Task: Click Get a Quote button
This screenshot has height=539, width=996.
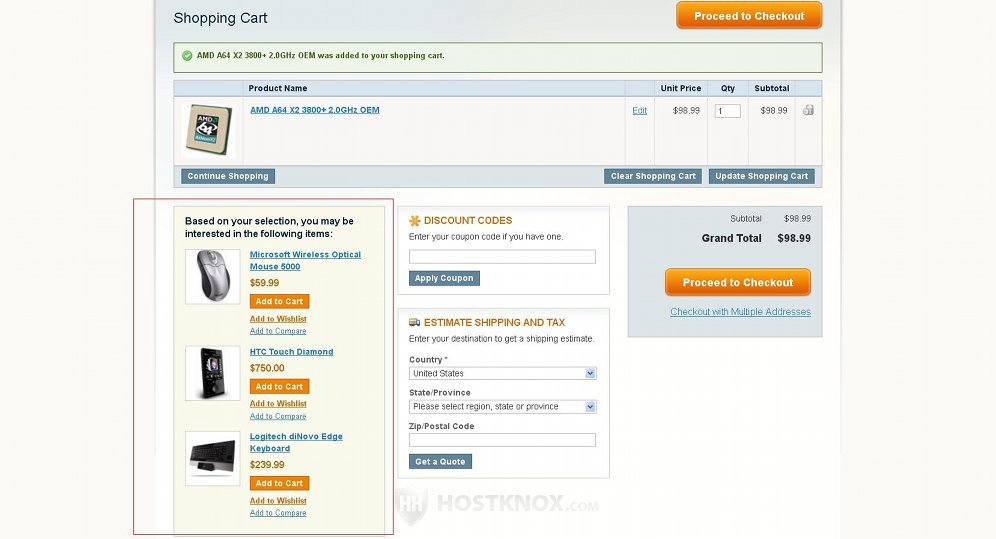Action: 440,462
